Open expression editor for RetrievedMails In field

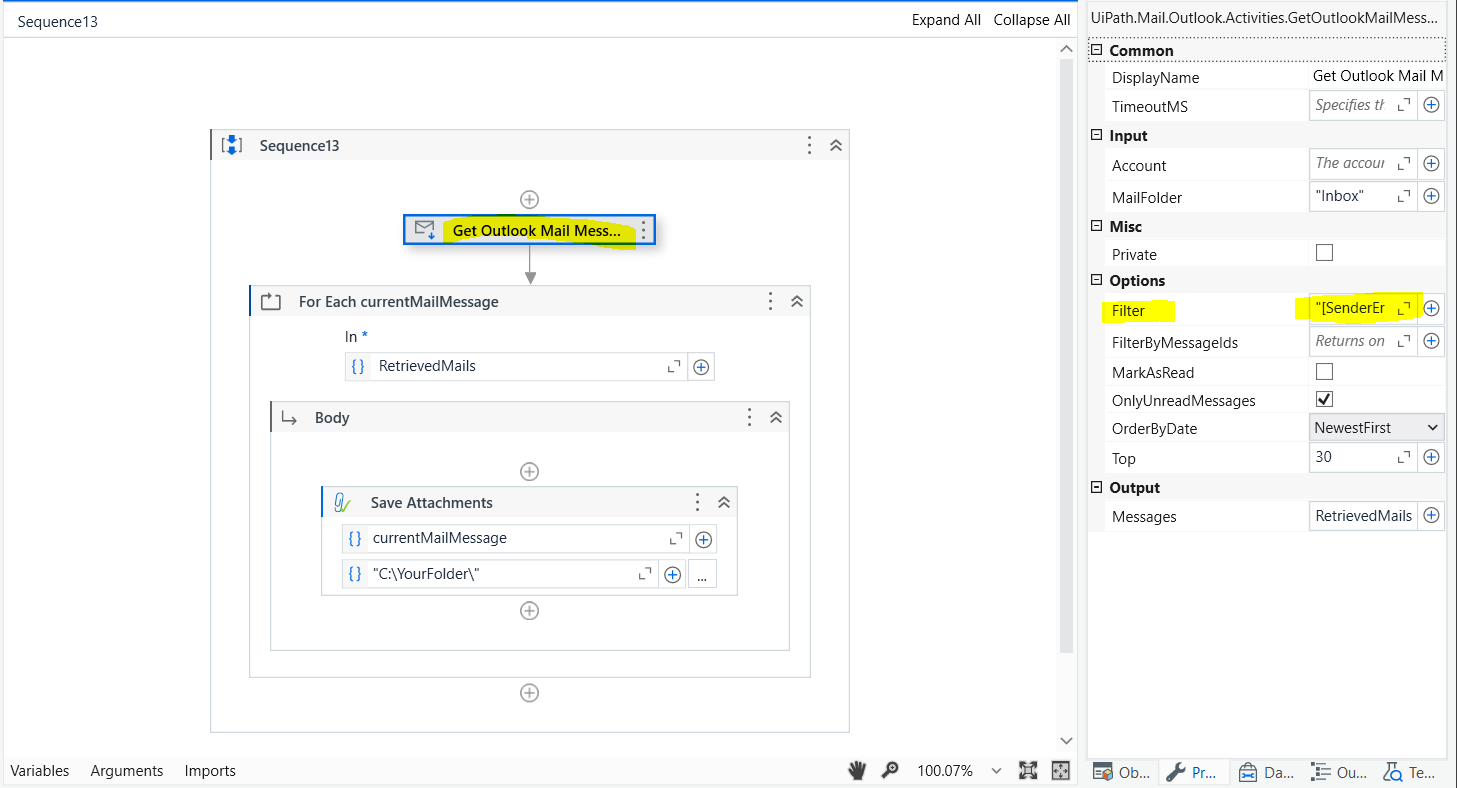coord(674,367)
